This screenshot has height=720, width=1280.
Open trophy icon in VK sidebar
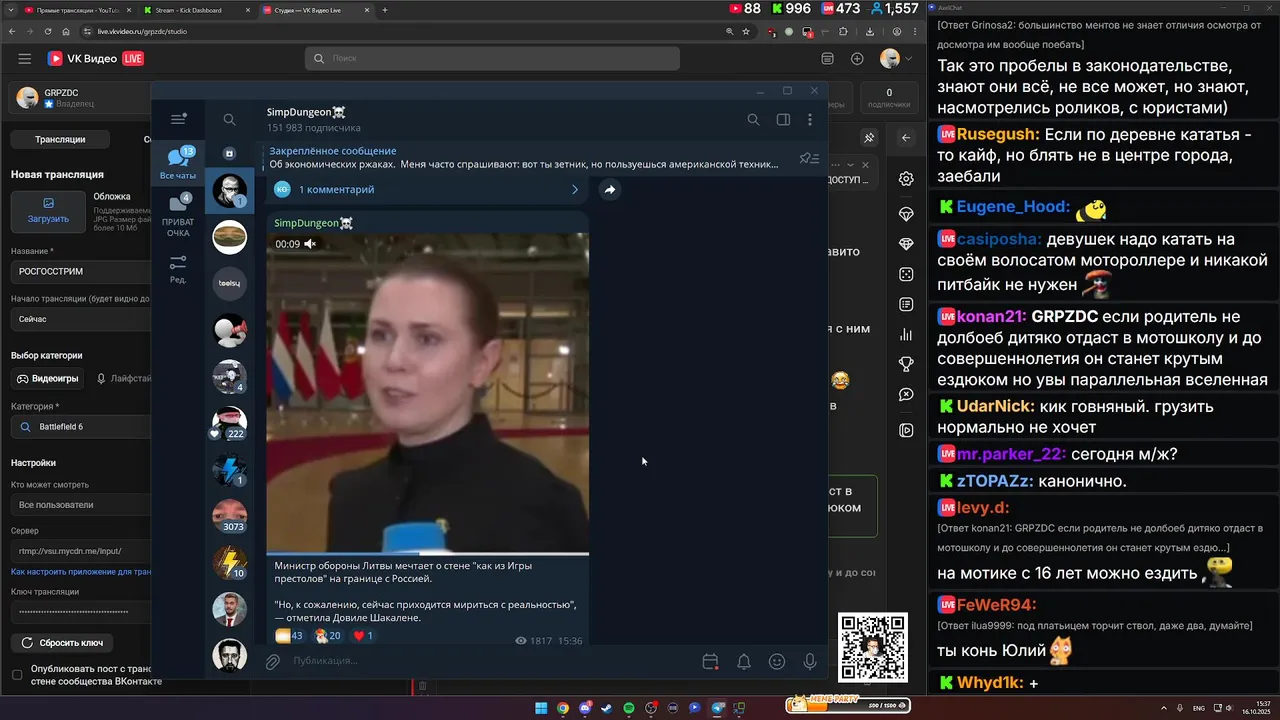906,364
